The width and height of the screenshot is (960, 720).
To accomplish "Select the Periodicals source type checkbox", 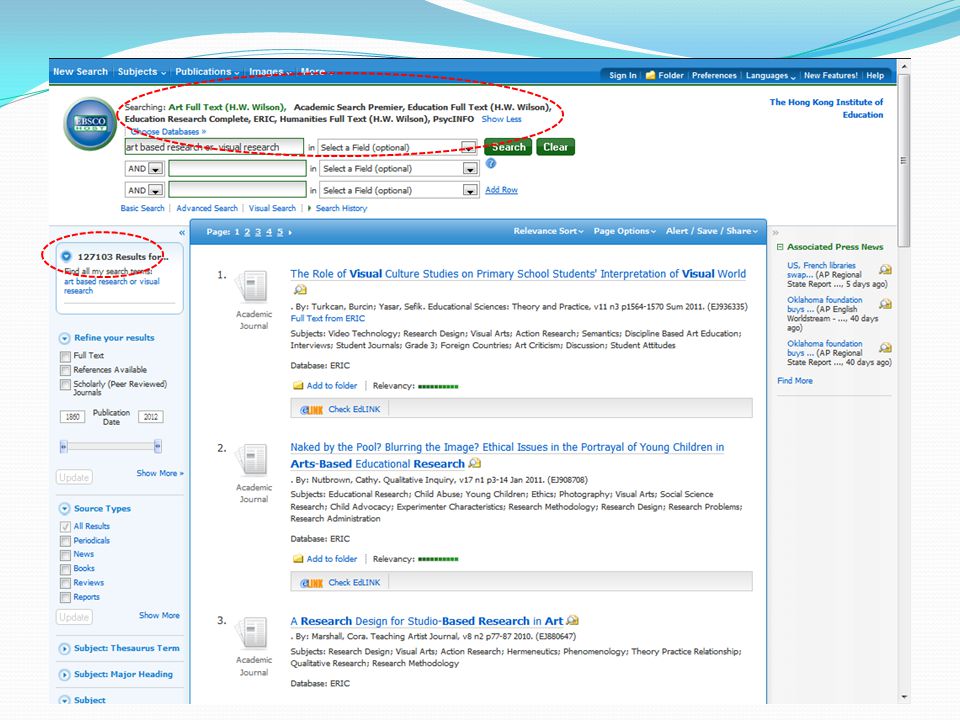I will (x=66, y=541).
